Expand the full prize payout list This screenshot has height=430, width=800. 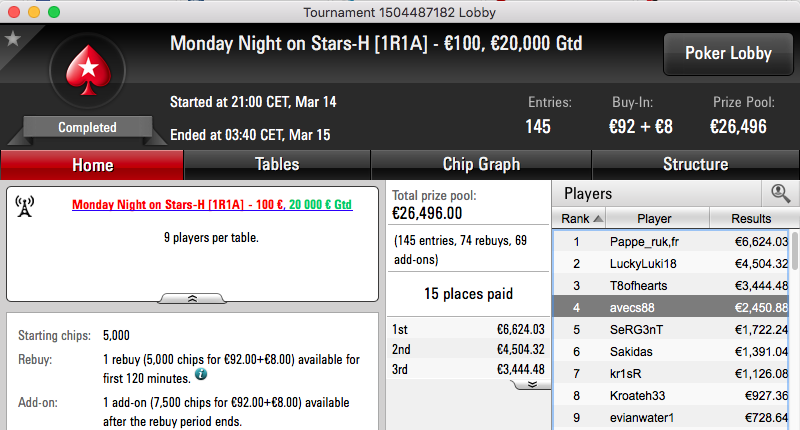tap(532, 385)
